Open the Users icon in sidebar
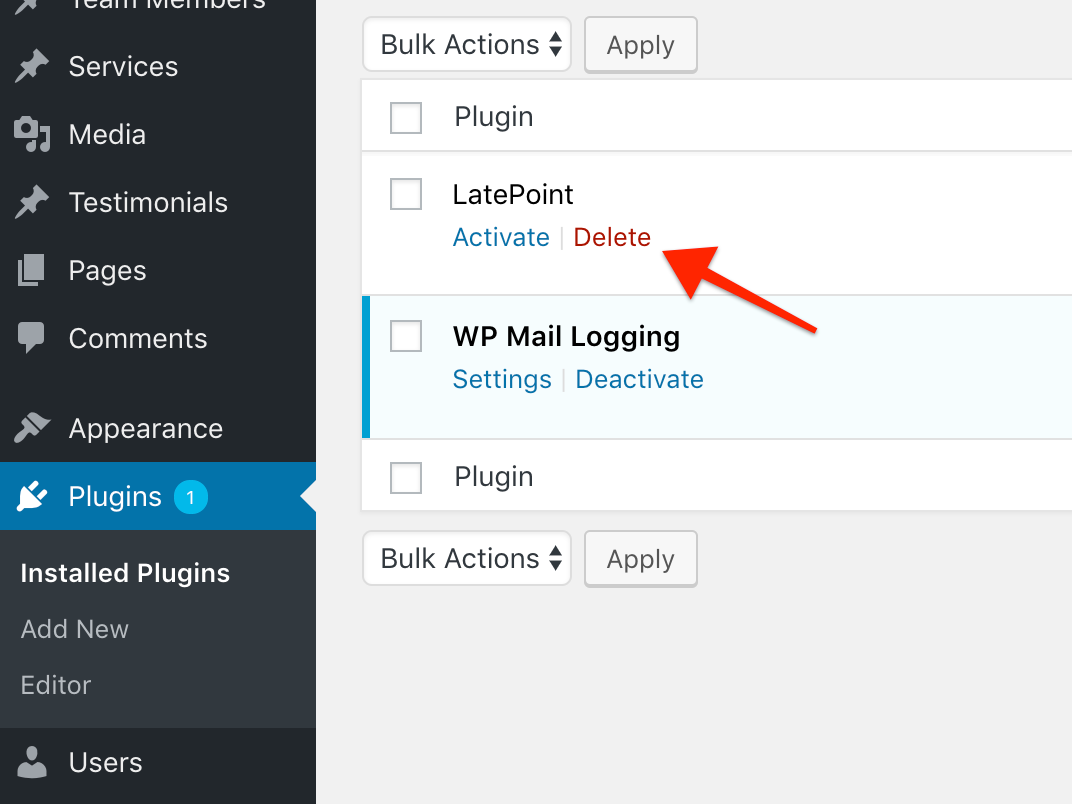The height and width of the screenshot is (804, 1072). coord(31,762)
